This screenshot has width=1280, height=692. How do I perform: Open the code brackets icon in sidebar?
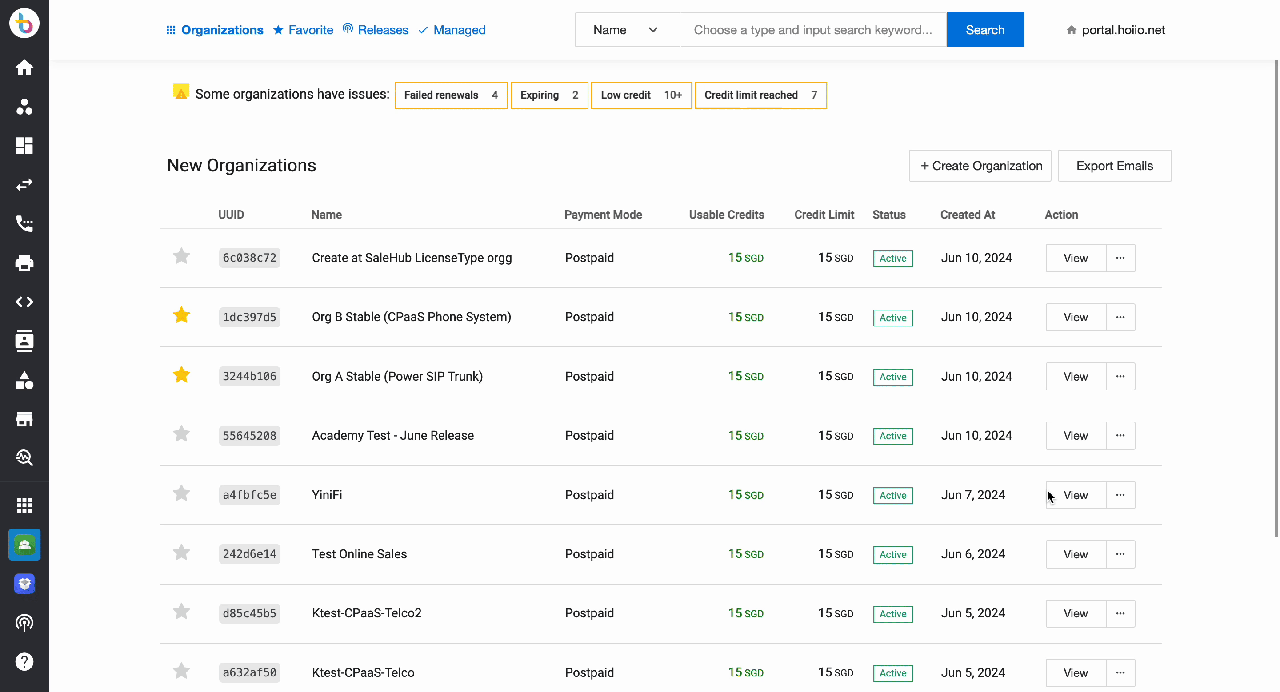24,302
